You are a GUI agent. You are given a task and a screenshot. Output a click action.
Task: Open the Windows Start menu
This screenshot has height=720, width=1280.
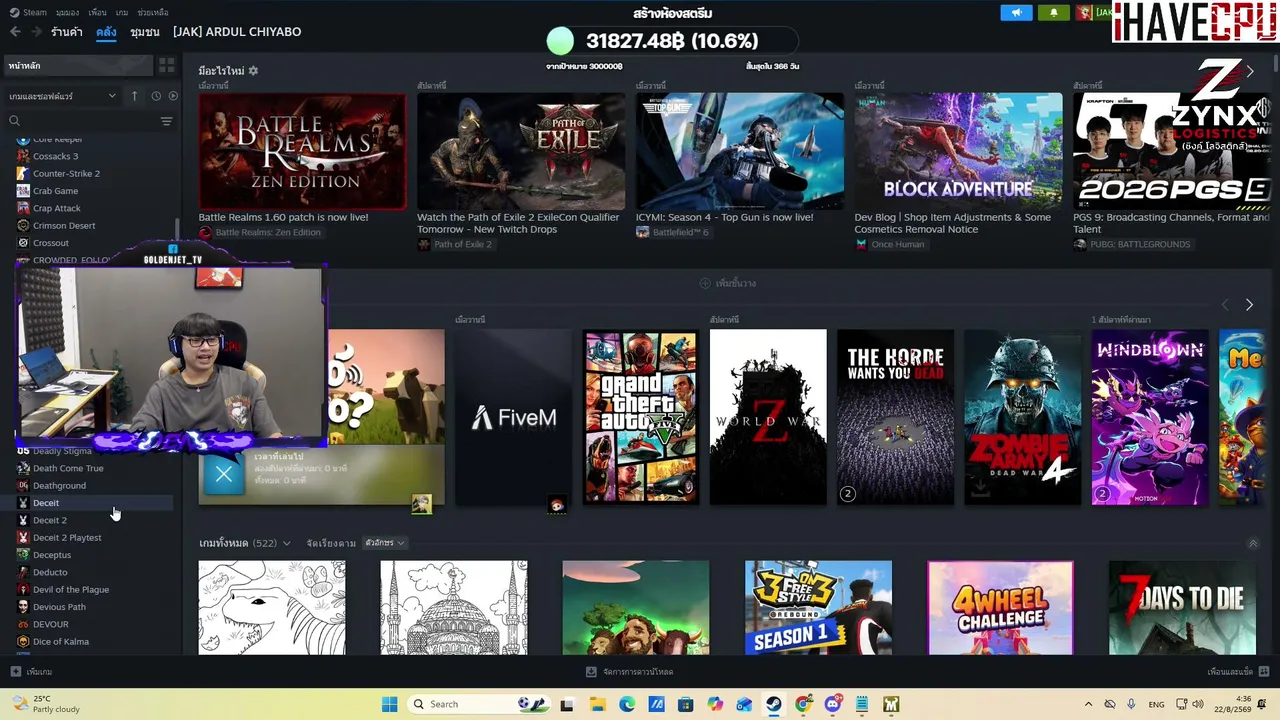click(390, 704)
